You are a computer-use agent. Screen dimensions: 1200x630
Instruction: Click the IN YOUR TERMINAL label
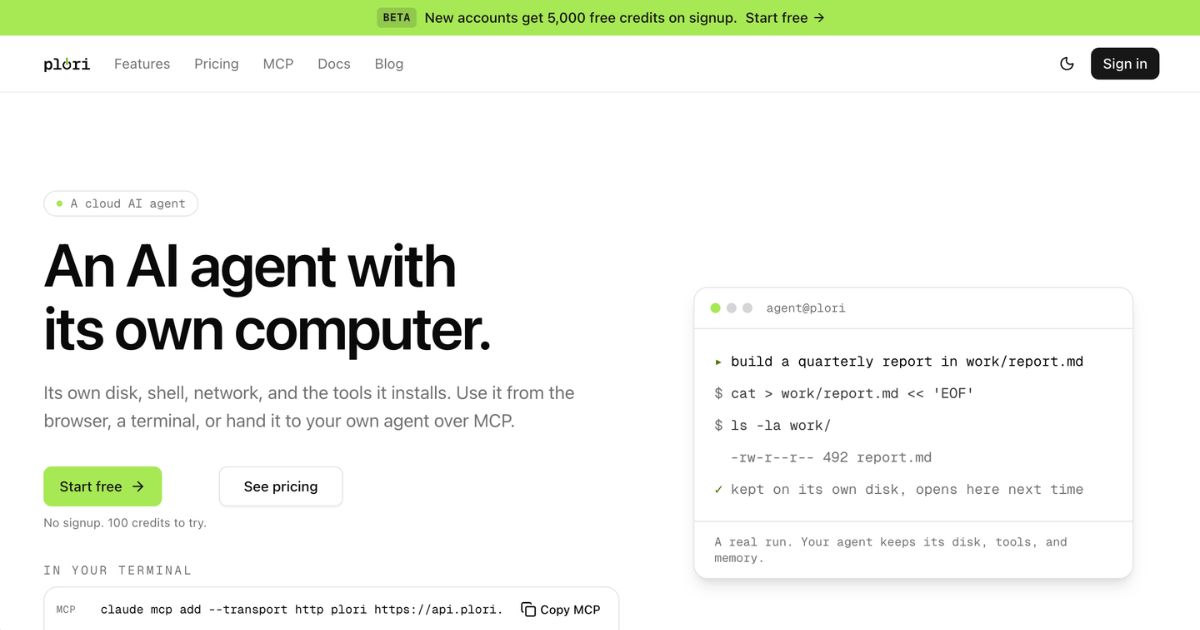(118, 571)
